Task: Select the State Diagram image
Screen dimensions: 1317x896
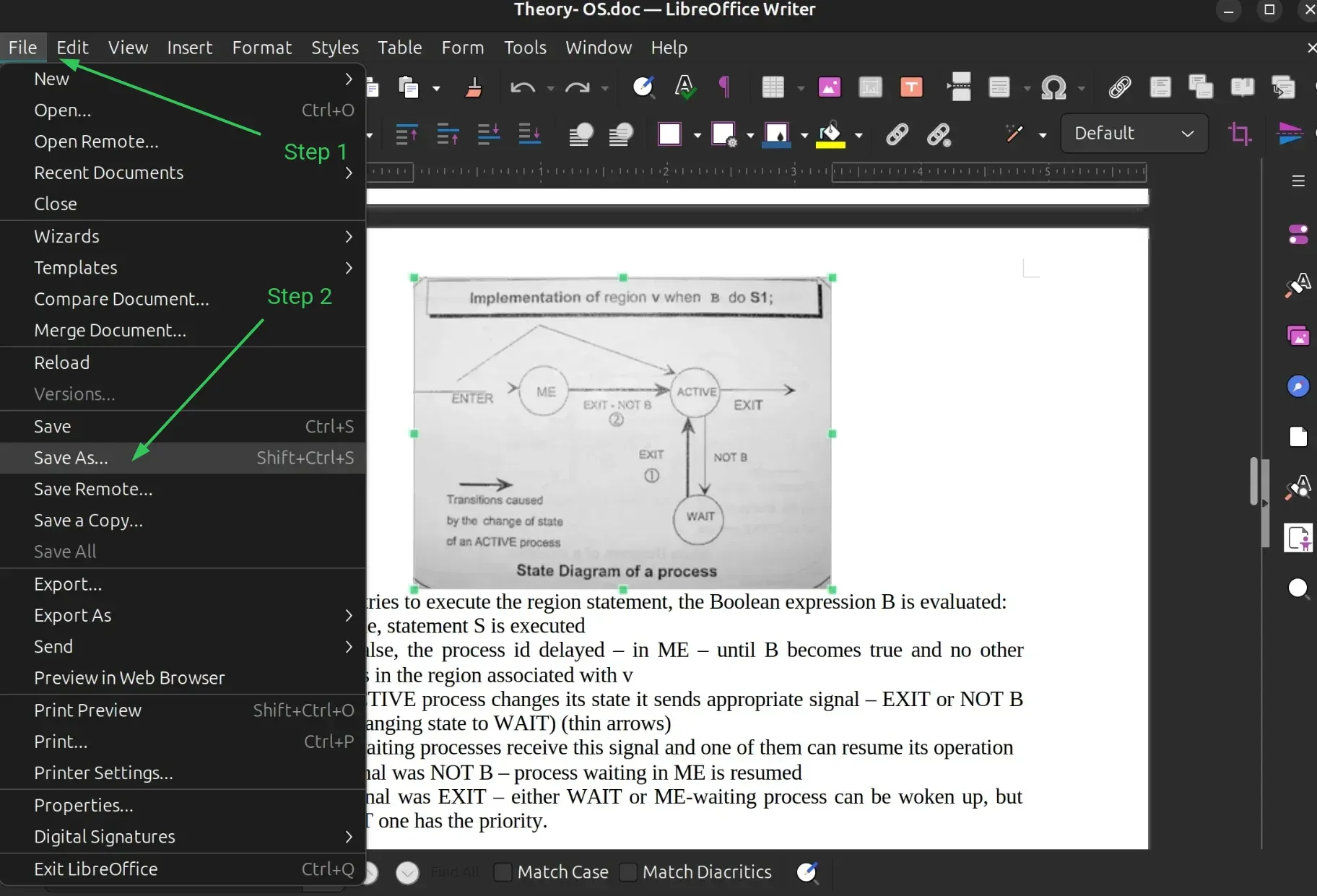Action: 622,433
